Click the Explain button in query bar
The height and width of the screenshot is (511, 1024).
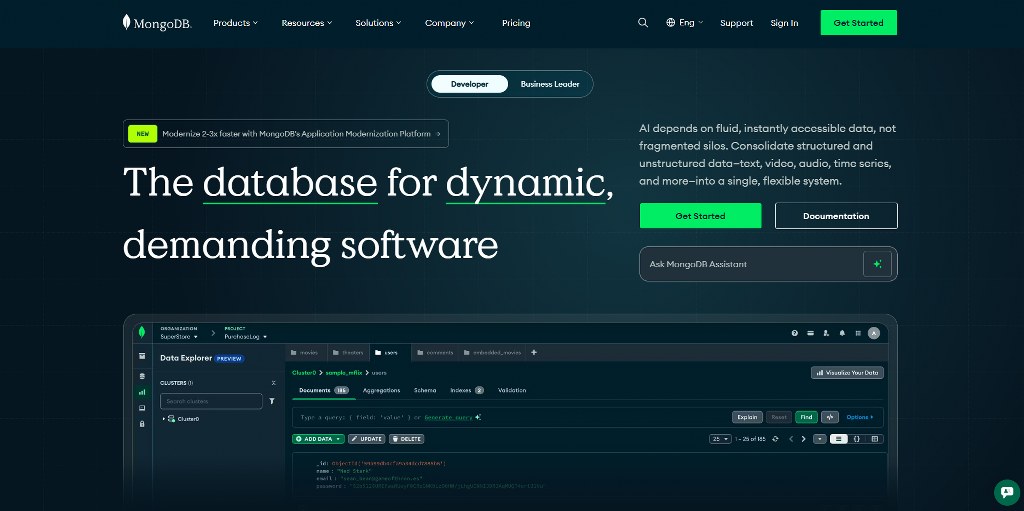(747, 417)
